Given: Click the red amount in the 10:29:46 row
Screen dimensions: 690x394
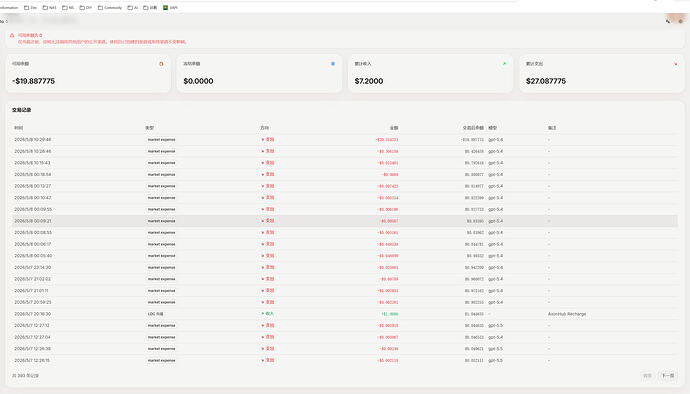Looking at the screenshot, I should (387, 140).
